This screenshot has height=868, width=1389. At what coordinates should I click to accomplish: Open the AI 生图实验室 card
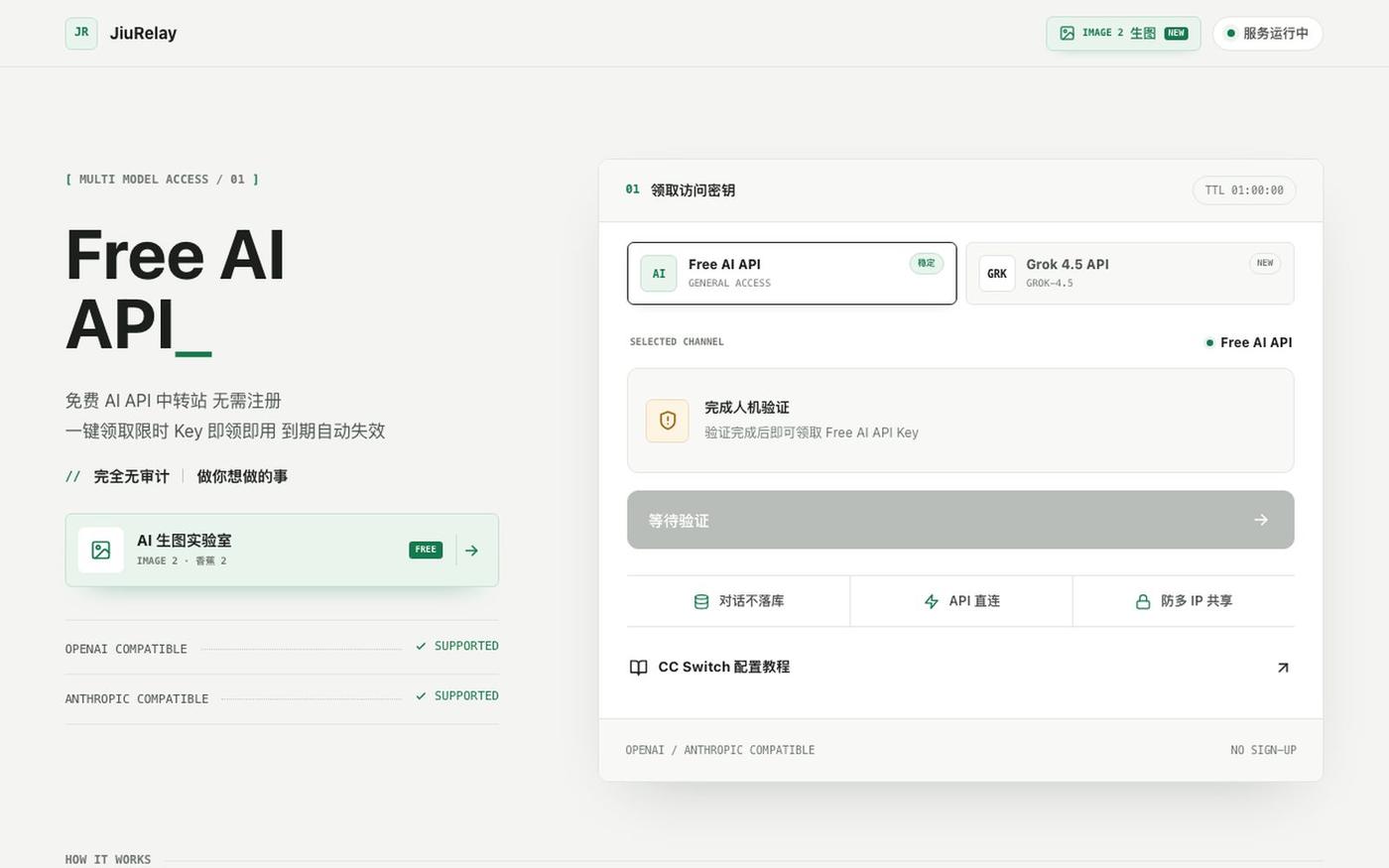(282, 550)
